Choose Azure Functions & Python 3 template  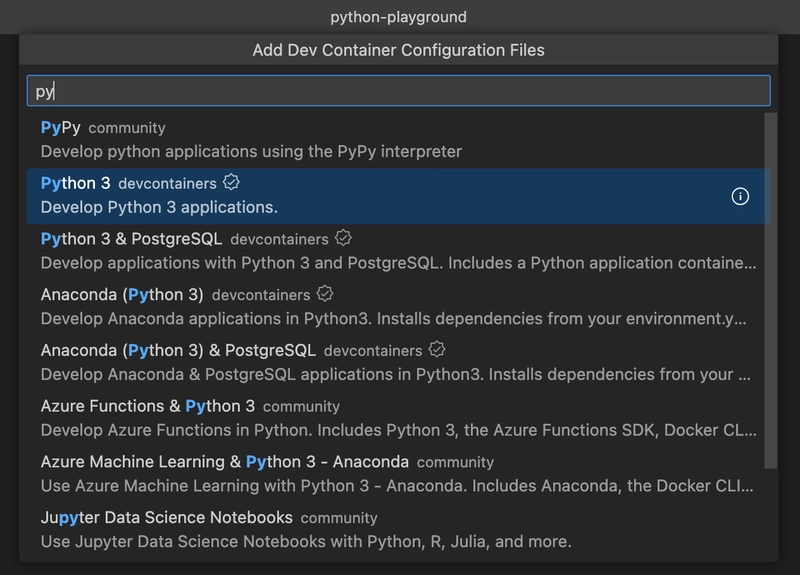[x=148, y=406]
